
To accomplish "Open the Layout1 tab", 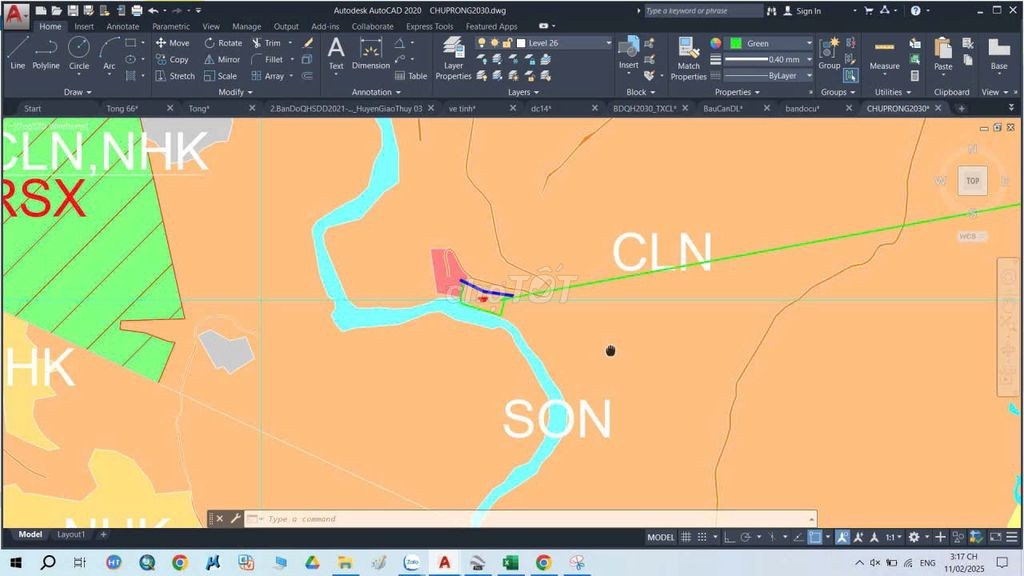I will (x=71, y=534).
